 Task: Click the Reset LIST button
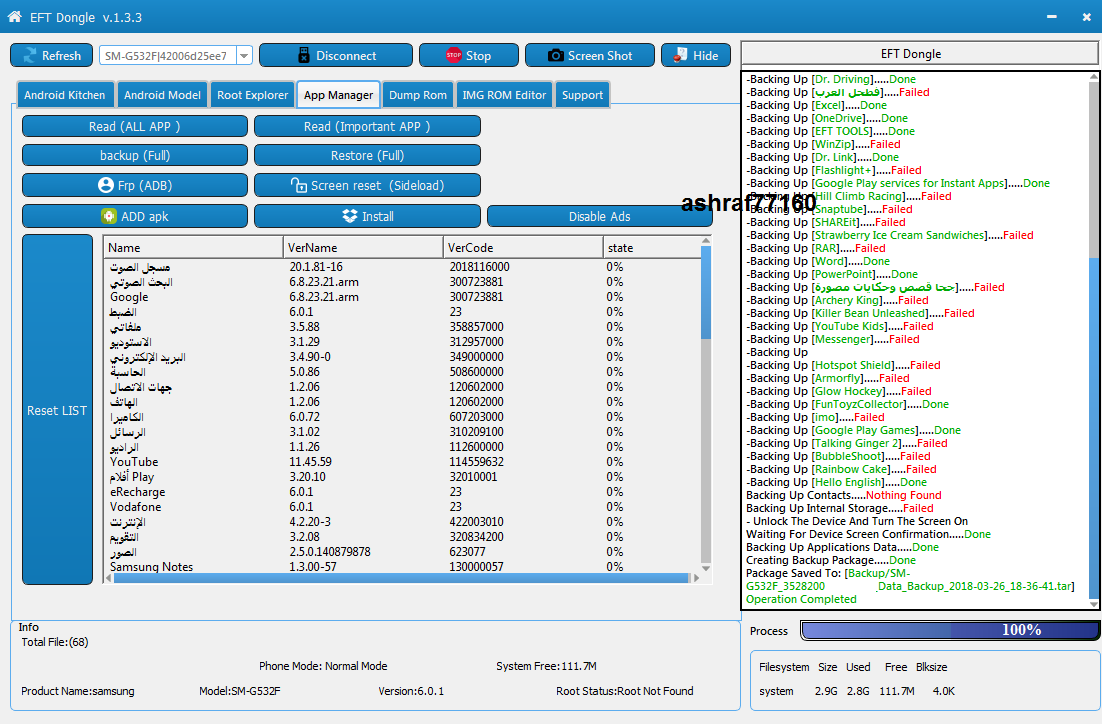[x=57, y=410]
